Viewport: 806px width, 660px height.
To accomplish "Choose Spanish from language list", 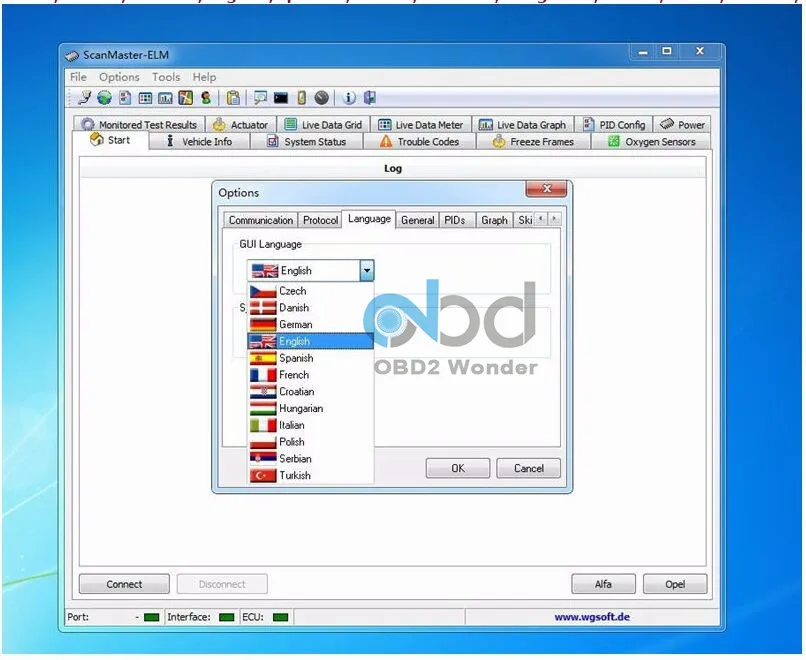I will [310, 358].
